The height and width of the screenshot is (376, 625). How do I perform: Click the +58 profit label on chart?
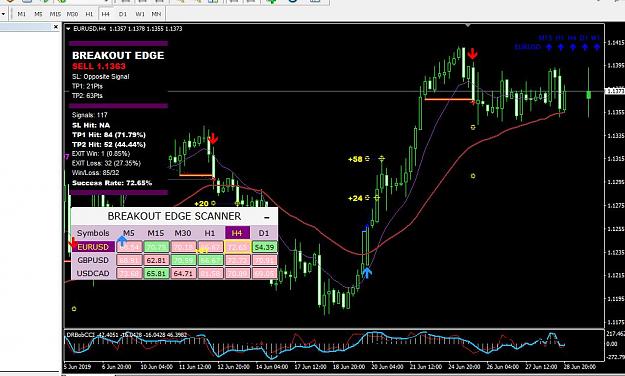pos(355,159)
